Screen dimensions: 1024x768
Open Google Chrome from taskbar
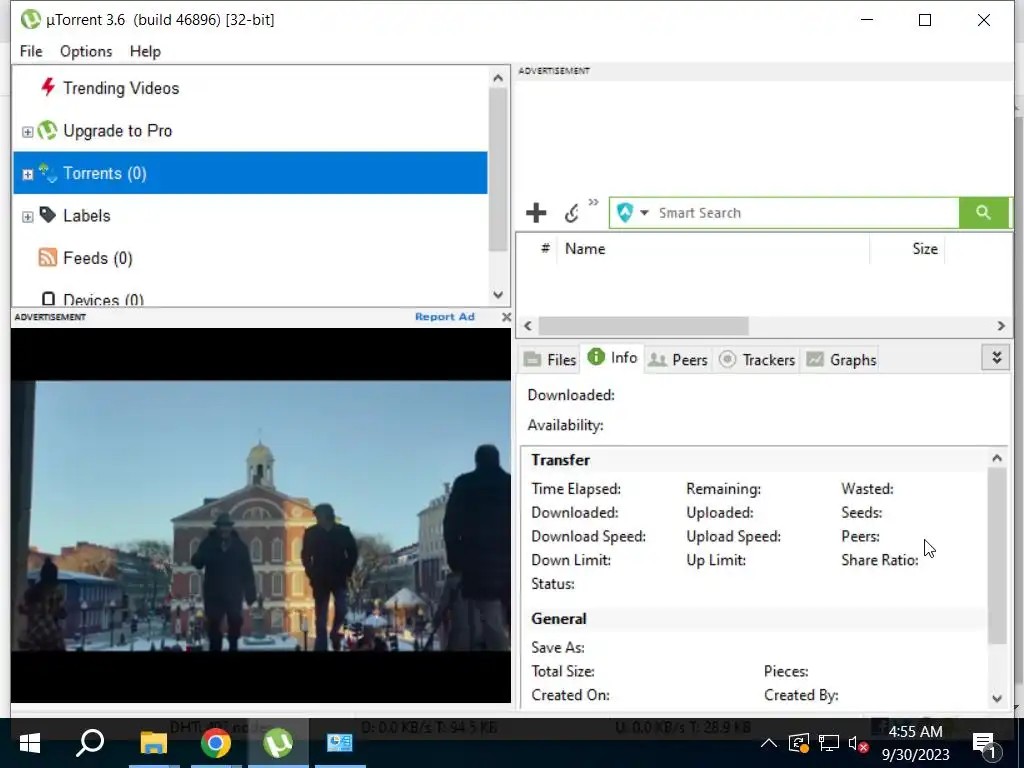(x=216, y=743)
